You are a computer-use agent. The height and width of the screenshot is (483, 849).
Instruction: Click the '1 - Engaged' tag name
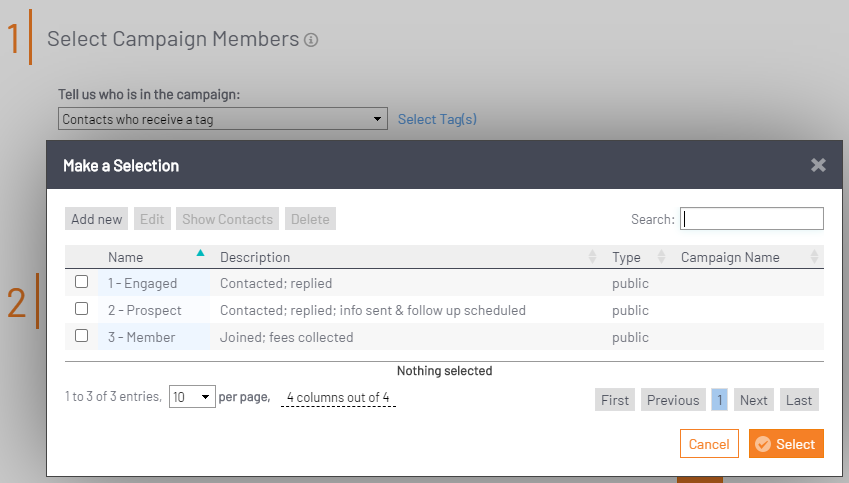pyautogui.click(x=142, y=283)
